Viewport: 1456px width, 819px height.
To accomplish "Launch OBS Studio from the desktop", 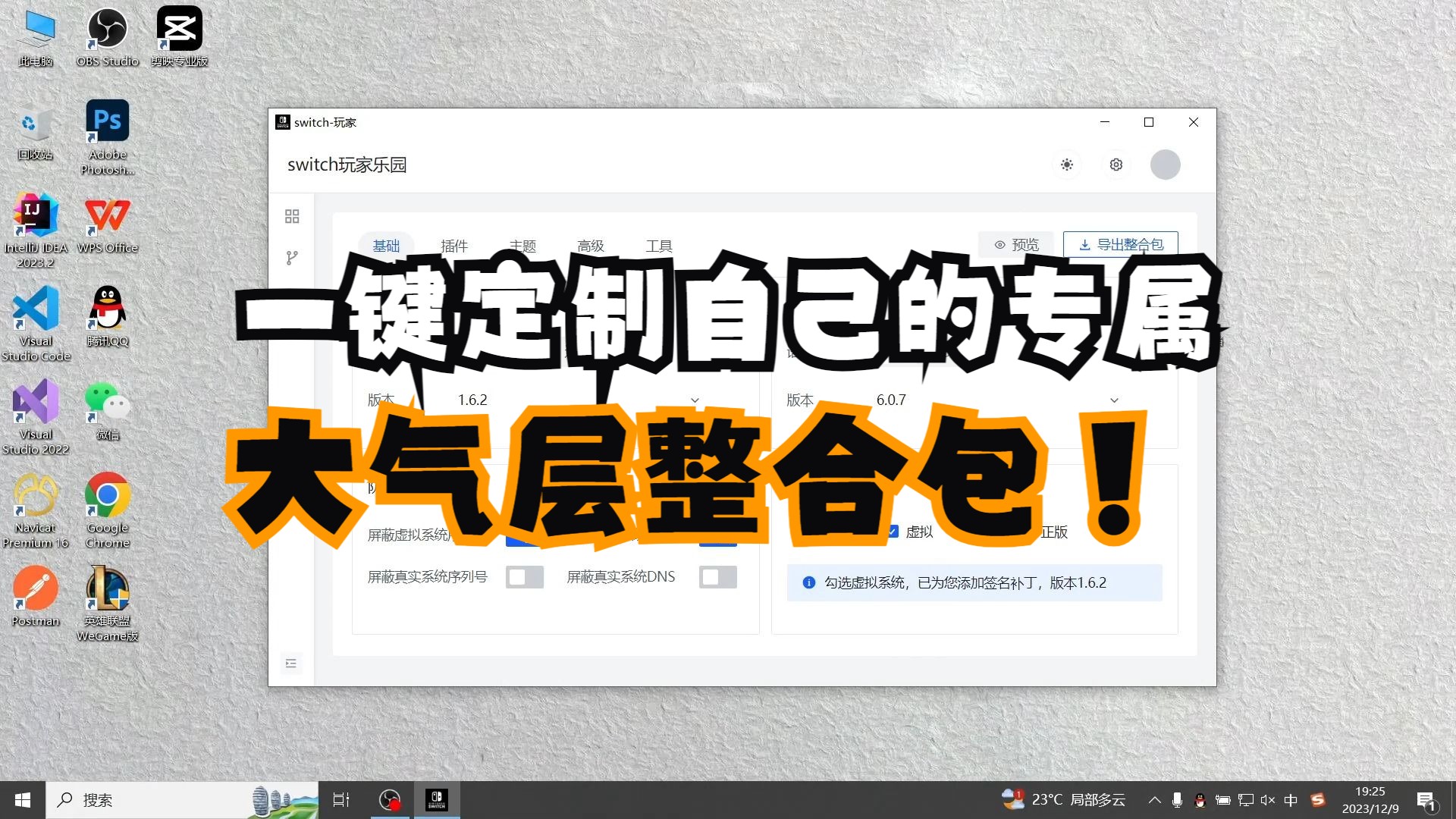I will [x=106, y=30].
